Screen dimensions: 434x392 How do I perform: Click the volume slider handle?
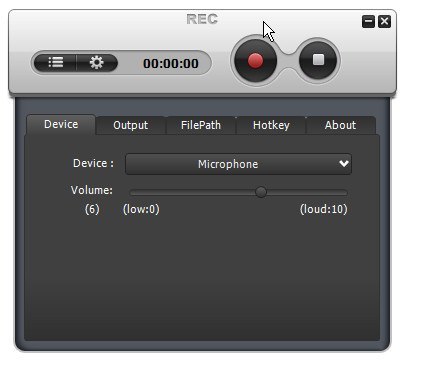[261, 192]
